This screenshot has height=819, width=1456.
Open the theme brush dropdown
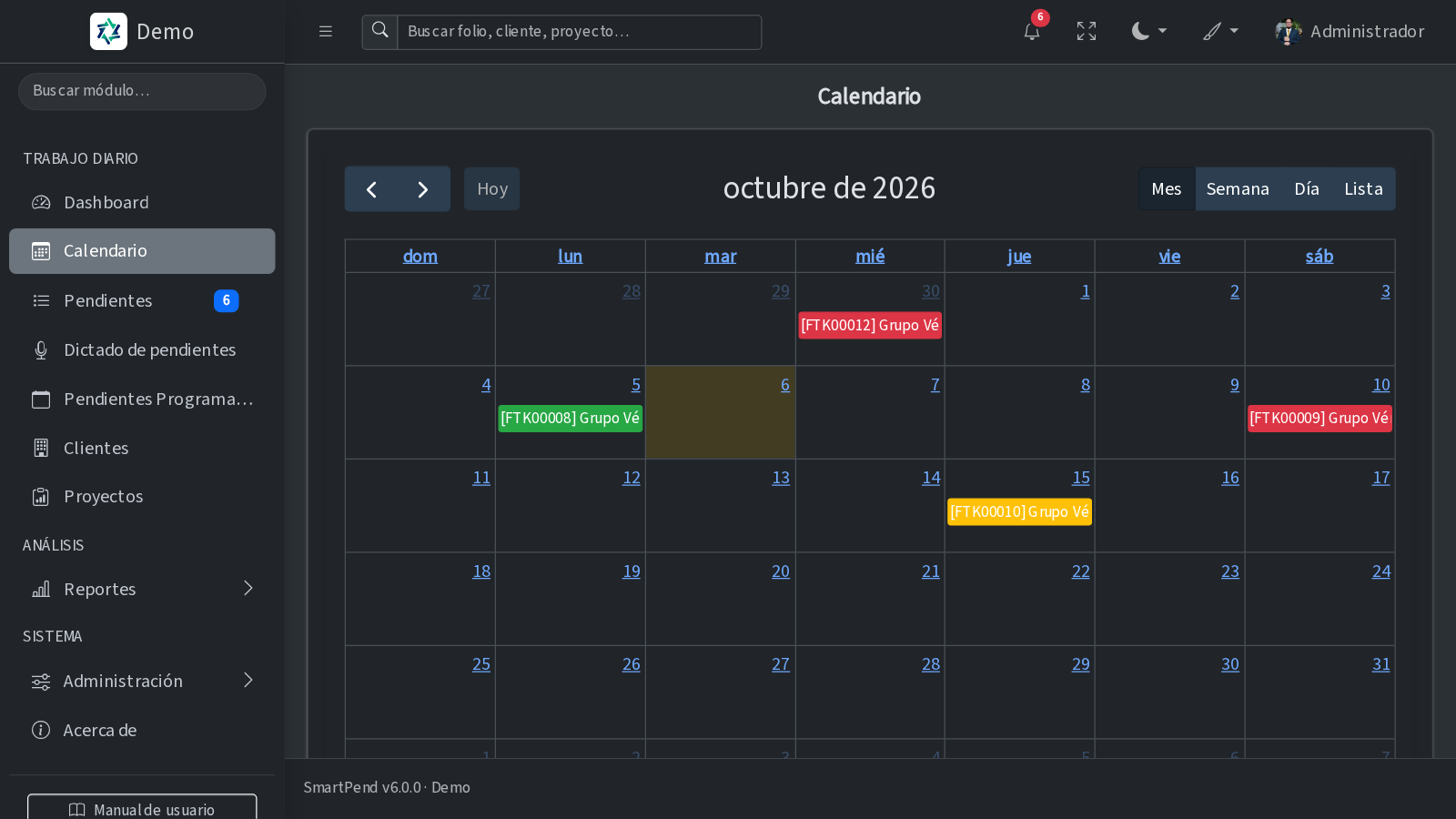pos(1221,31)
